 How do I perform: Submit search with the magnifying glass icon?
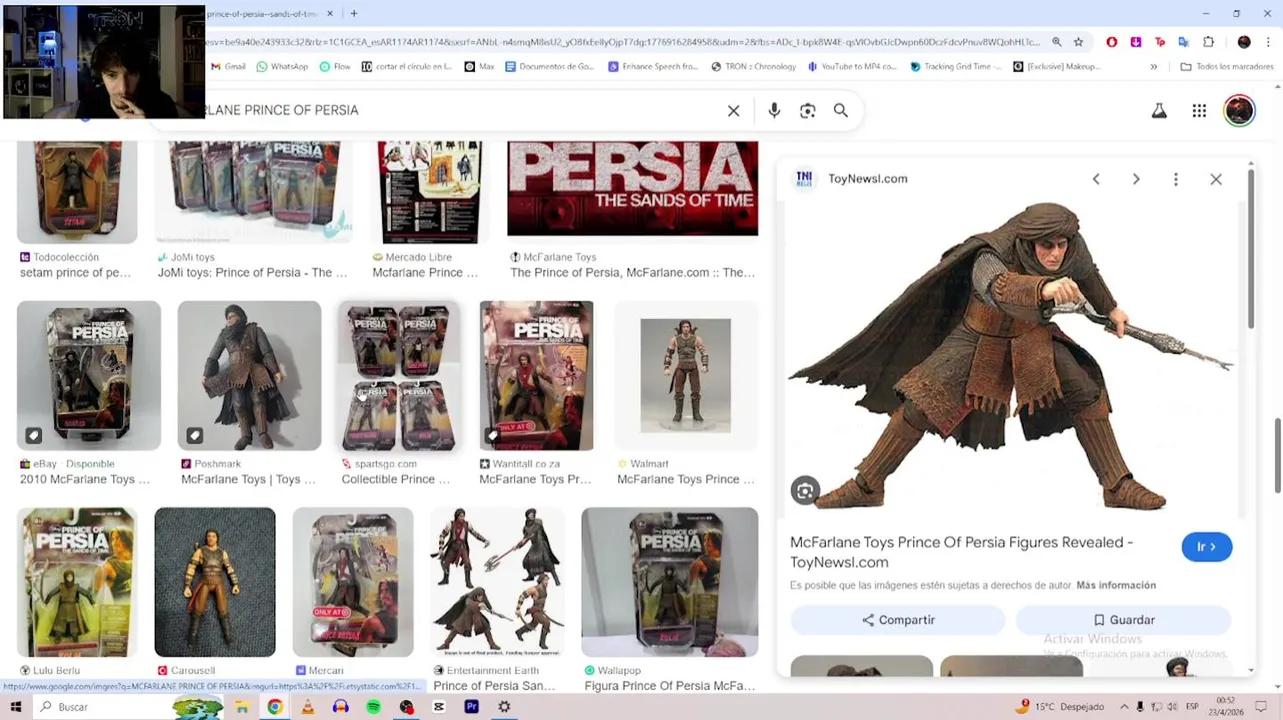point(841,111)
